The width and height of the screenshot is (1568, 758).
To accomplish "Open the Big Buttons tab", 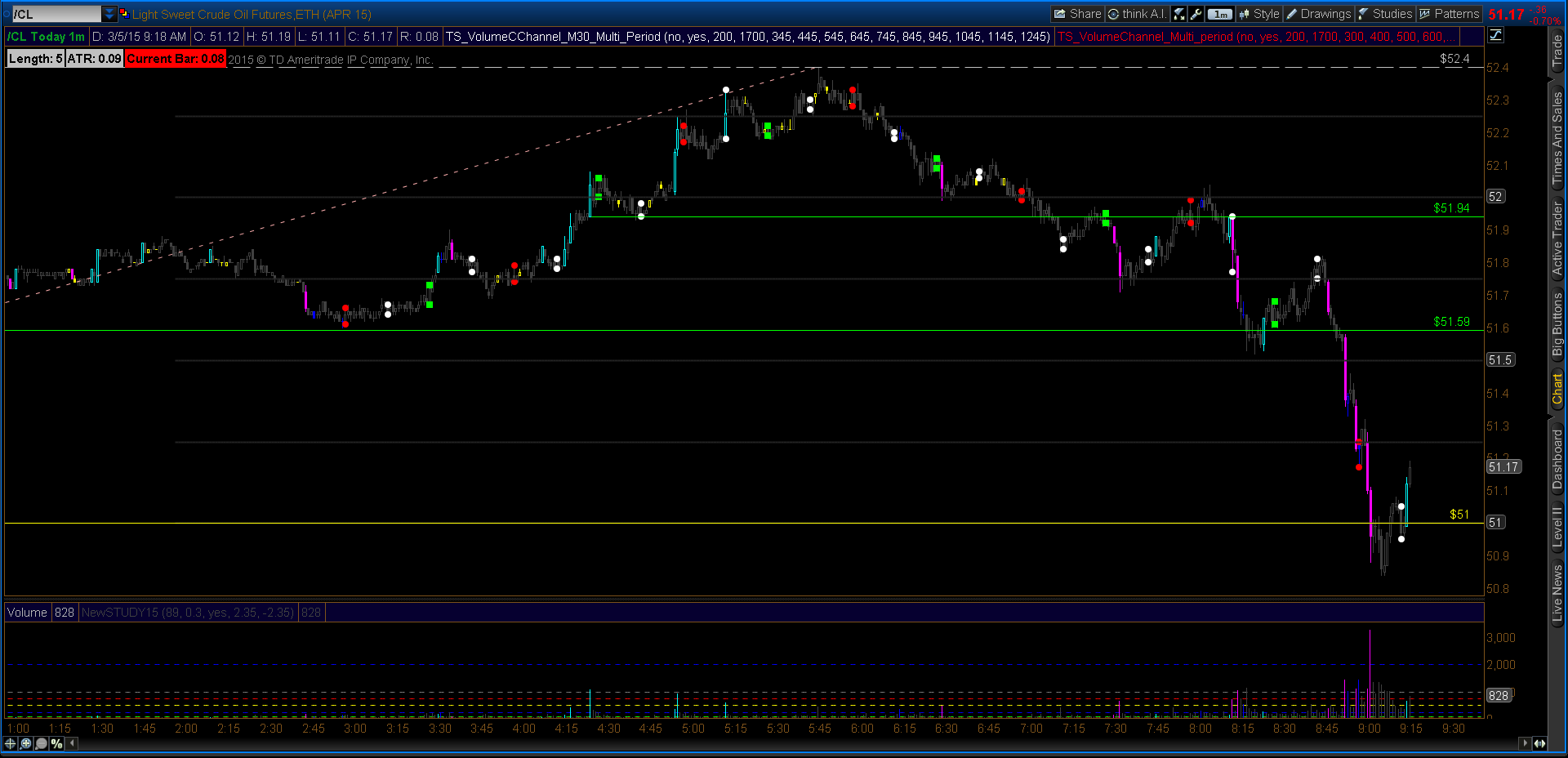I will tap(1557, 324).
